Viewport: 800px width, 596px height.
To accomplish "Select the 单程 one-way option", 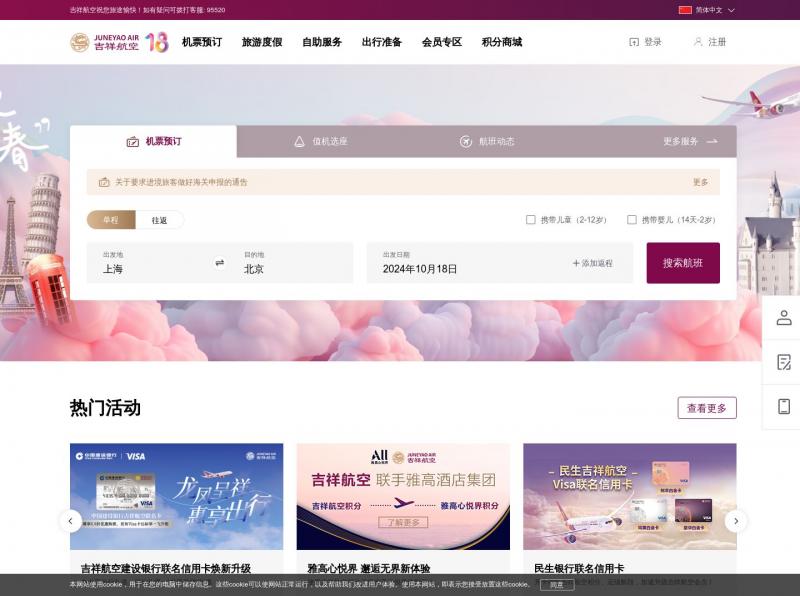I will point(111,220).
